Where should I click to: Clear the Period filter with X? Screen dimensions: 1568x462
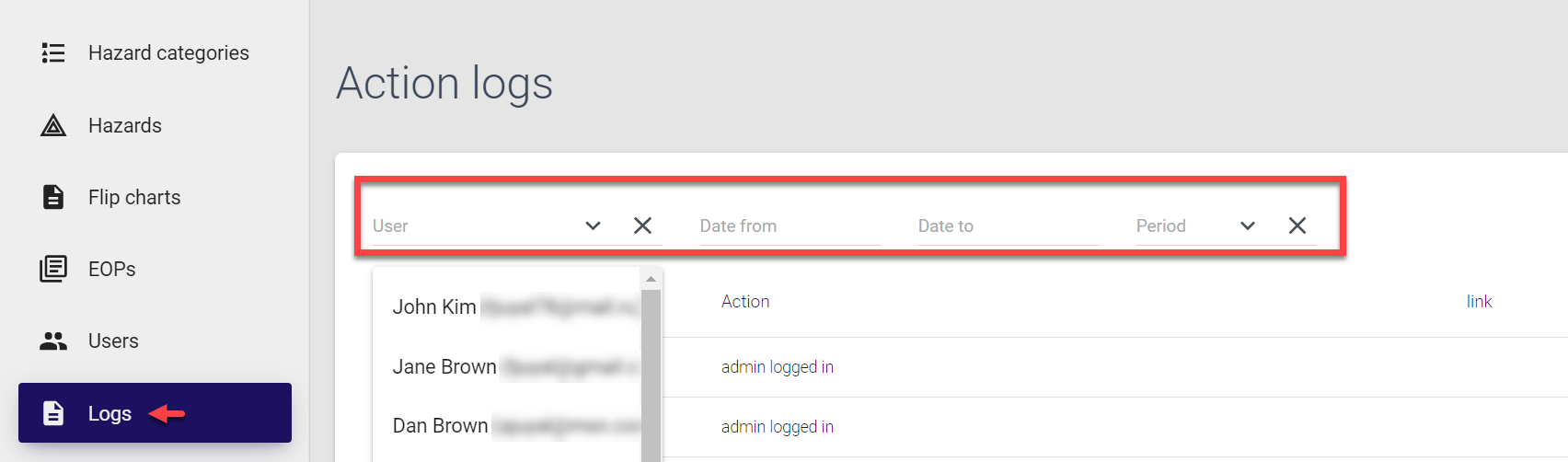point(1297,225)
